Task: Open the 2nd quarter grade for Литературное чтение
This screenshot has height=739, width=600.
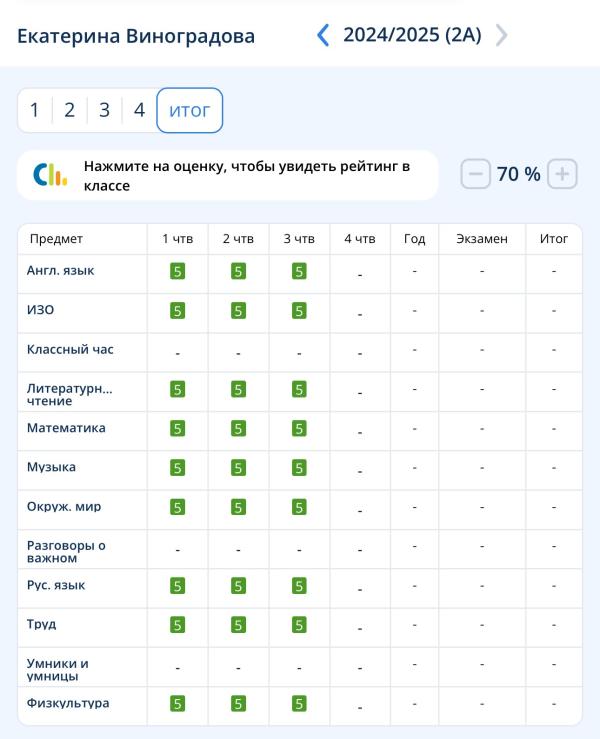Action: (x=238, y=390)
